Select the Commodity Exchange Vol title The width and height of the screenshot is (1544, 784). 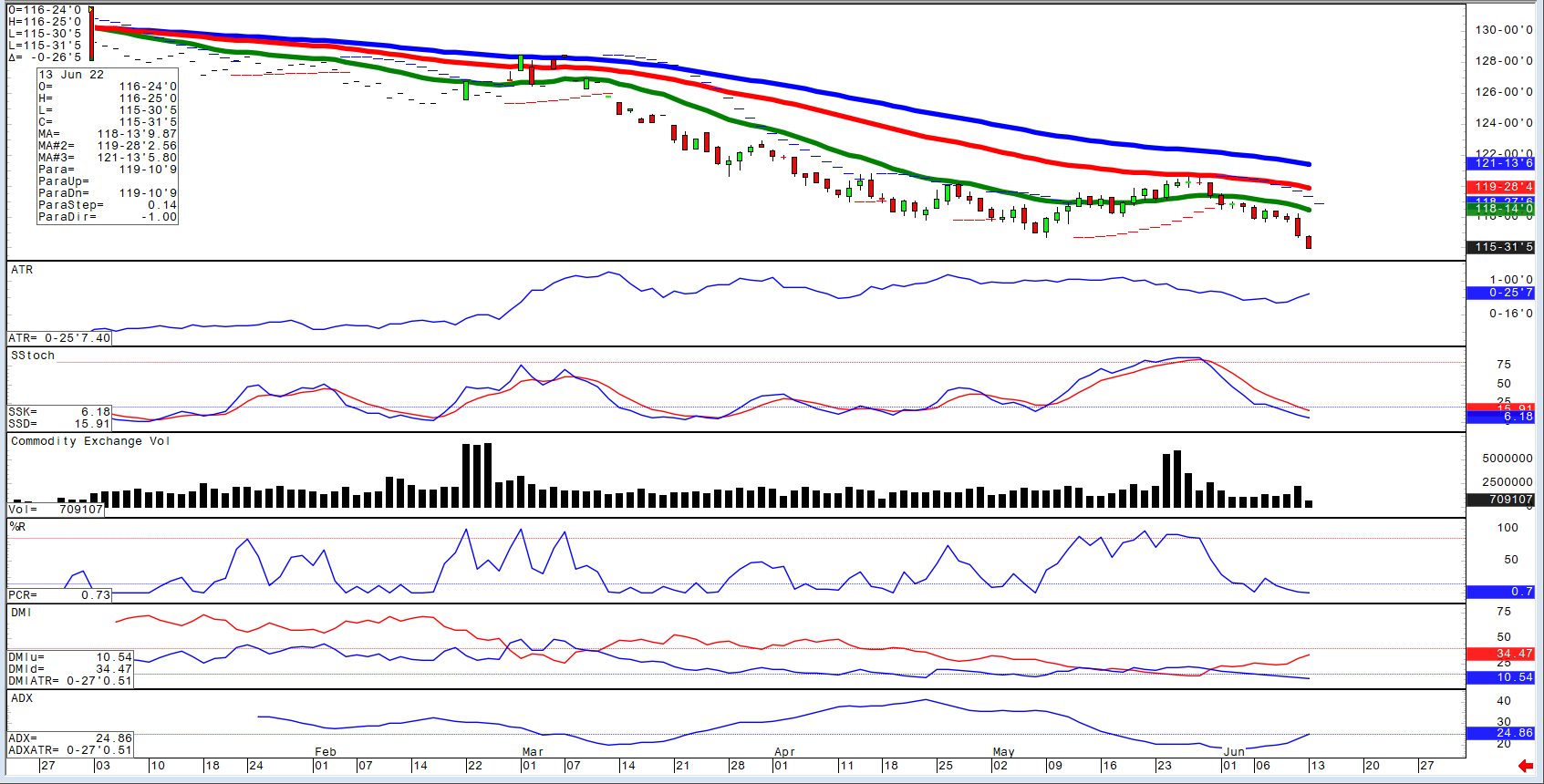tap(90, 441)
